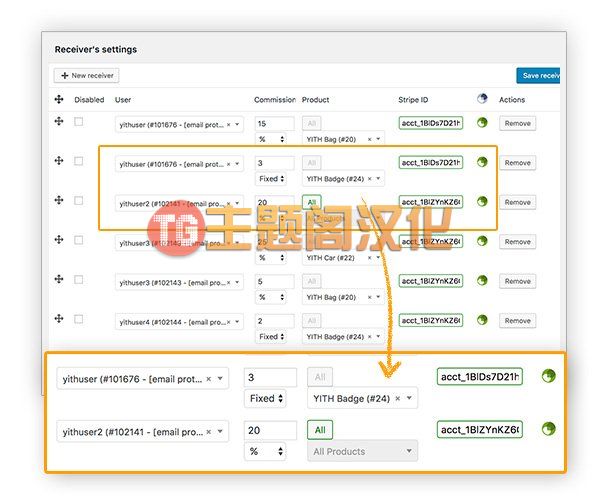The image size is (600, 500).
Task: Expand the YITH Car (#22) product dropdown
Action: coord(378,257)
